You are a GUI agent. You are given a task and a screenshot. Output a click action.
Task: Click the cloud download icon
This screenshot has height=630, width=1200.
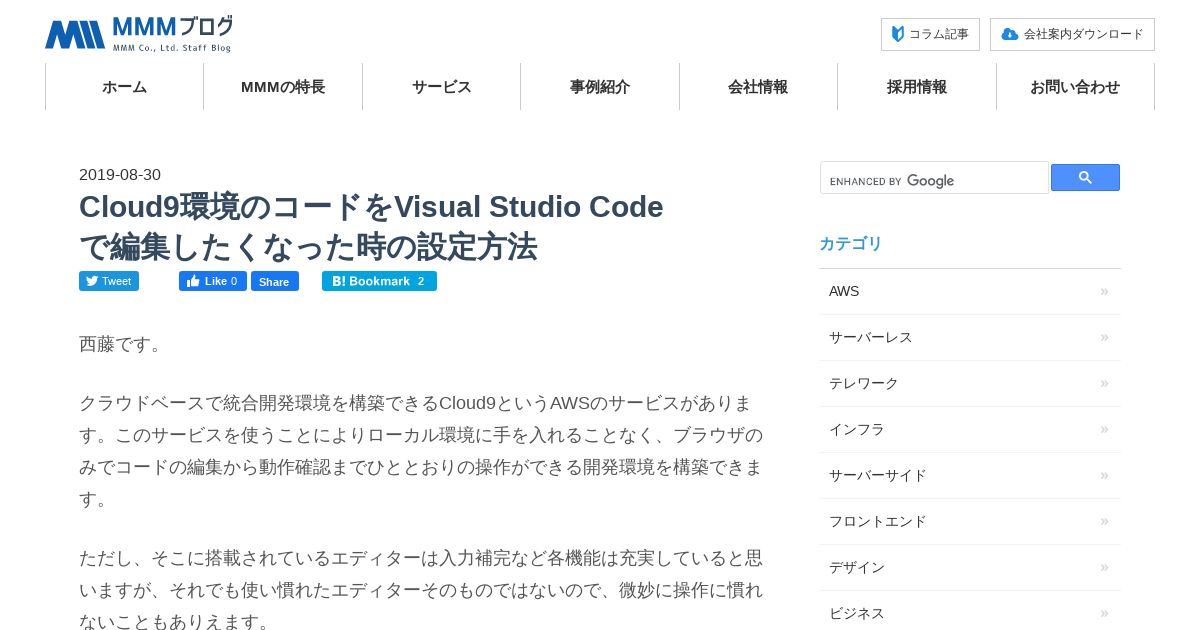coord(1010,34)
